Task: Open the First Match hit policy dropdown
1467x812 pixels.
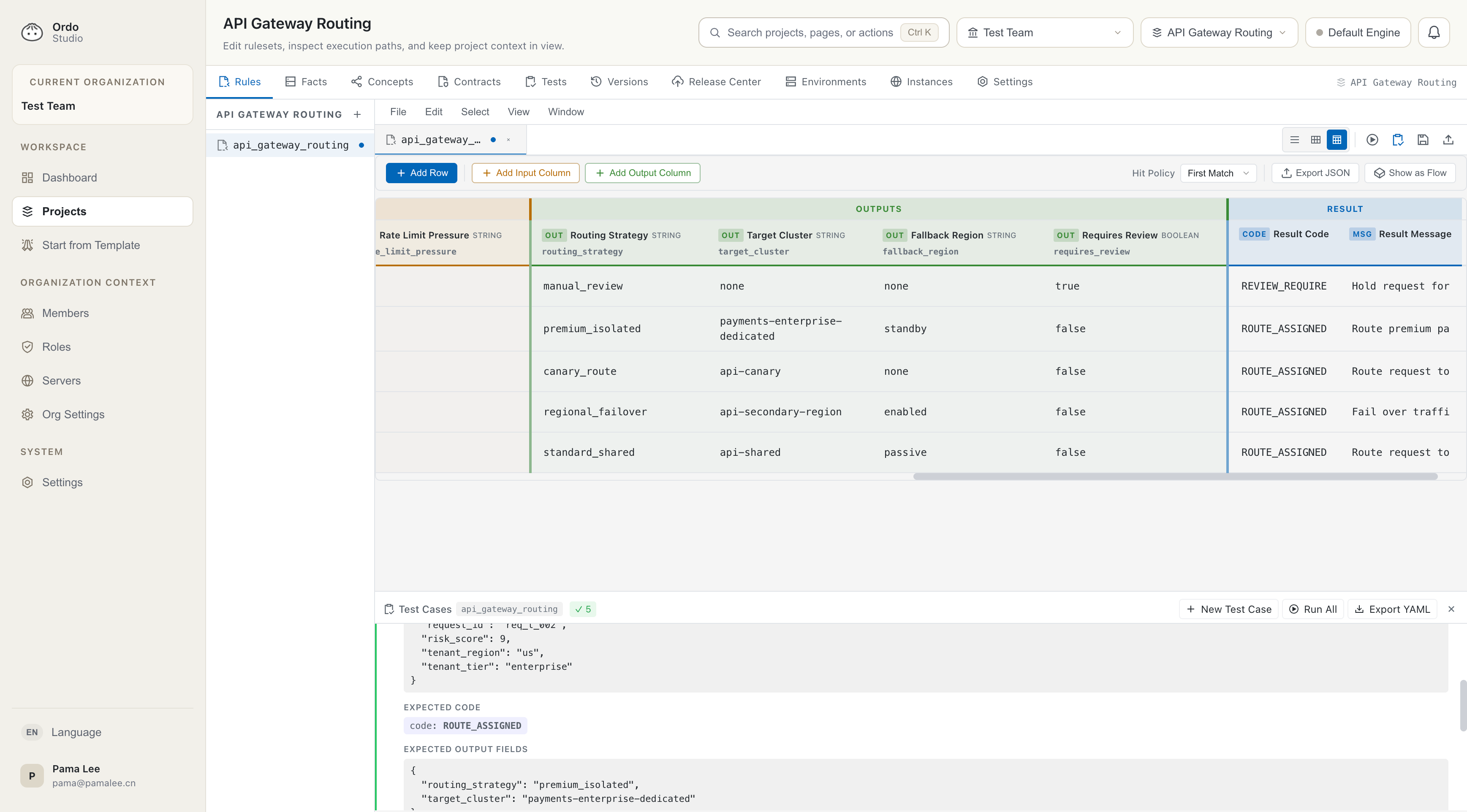Action: pos(1218,173)
